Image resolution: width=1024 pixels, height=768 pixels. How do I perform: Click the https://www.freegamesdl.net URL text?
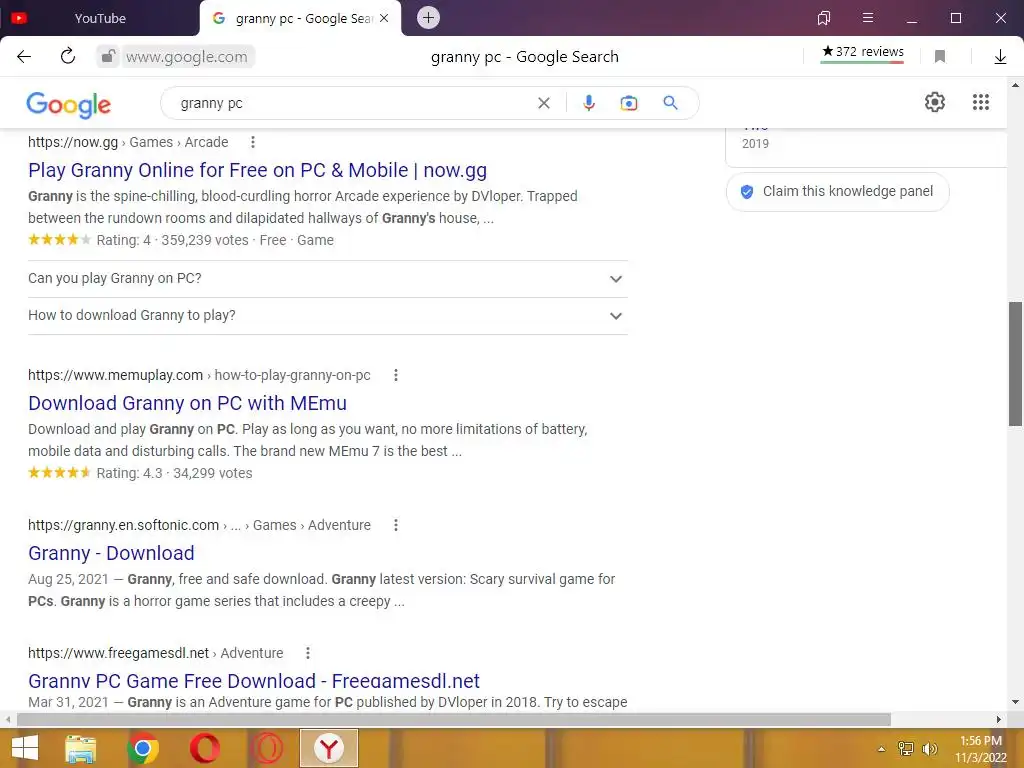coord(118,654)
